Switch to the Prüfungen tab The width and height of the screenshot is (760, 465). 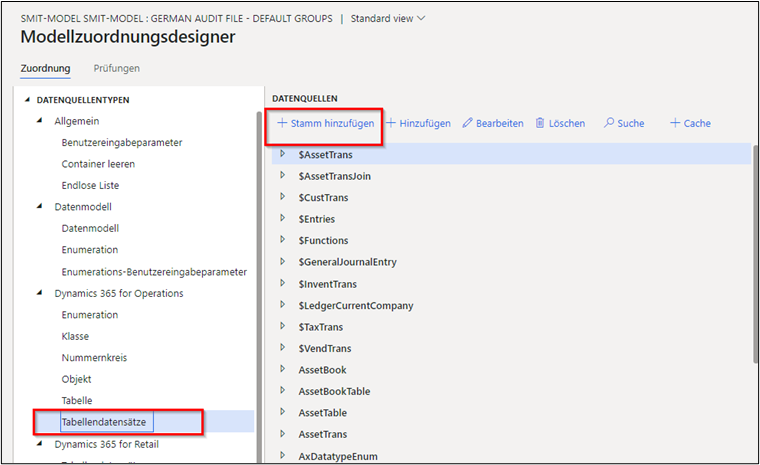pos(116,68)
